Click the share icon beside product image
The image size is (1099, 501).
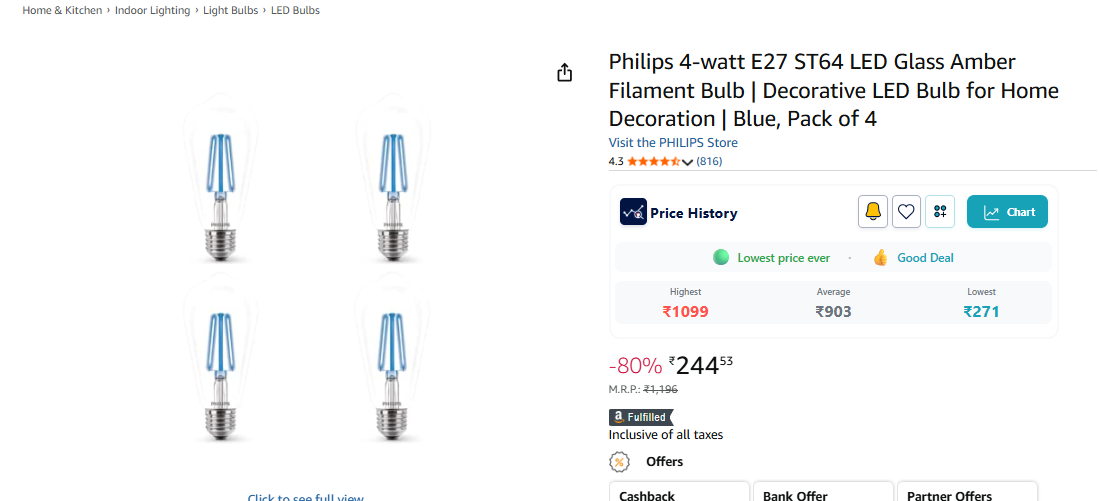pyautogui.click(x=565, y=72)
